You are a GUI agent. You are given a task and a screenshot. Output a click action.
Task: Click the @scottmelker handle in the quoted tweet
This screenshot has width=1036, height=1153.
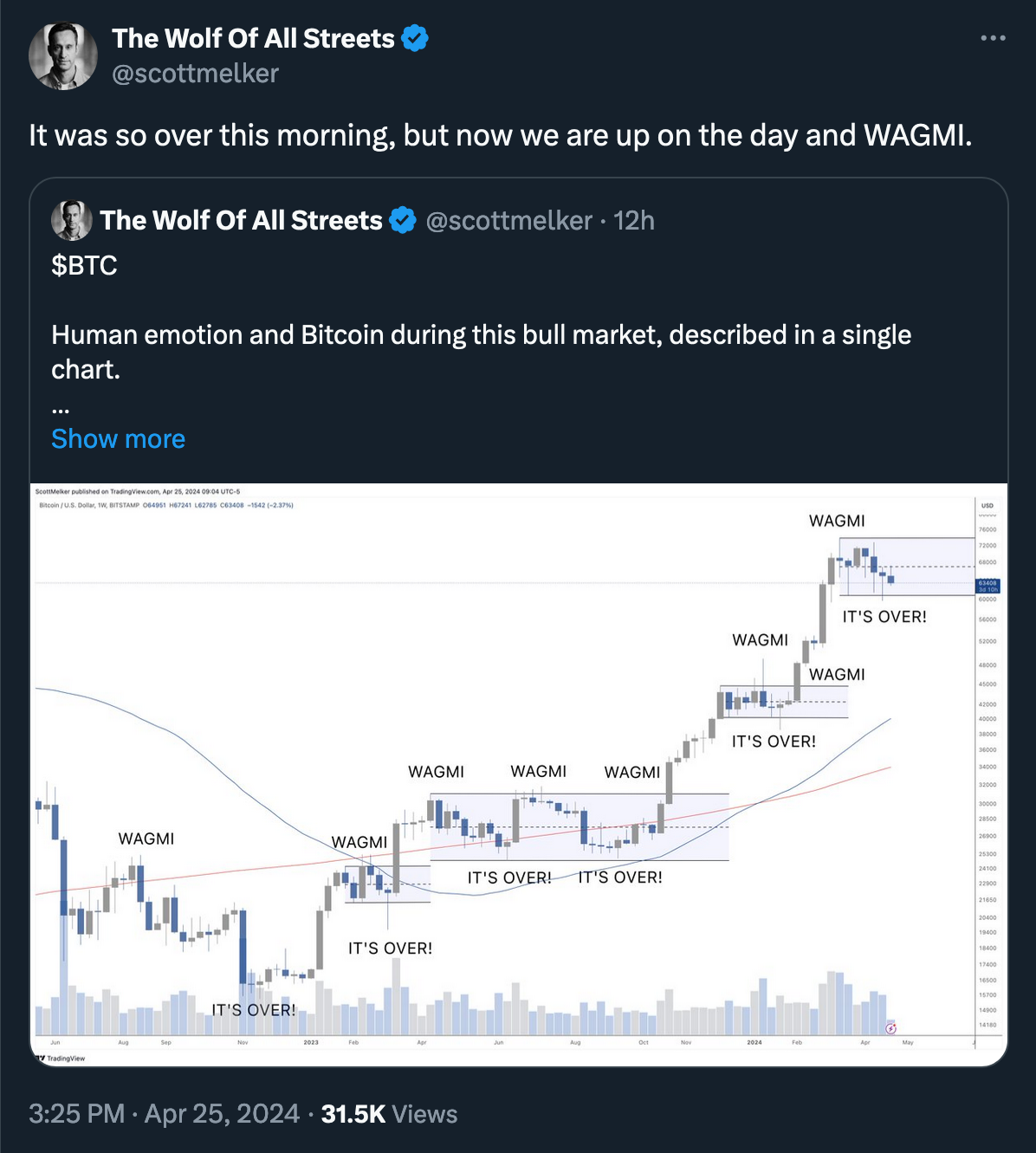pos(509,220)
